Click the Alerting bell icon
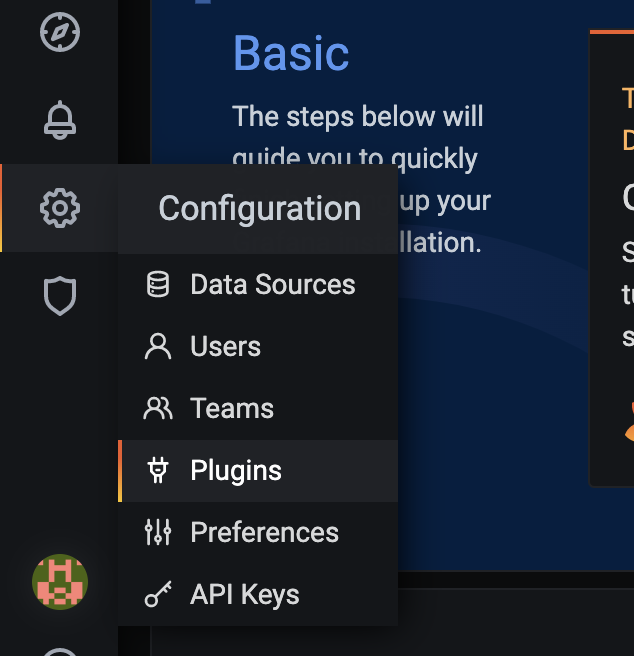This screenshot has width=634, height=656. [x=59, y=120]
